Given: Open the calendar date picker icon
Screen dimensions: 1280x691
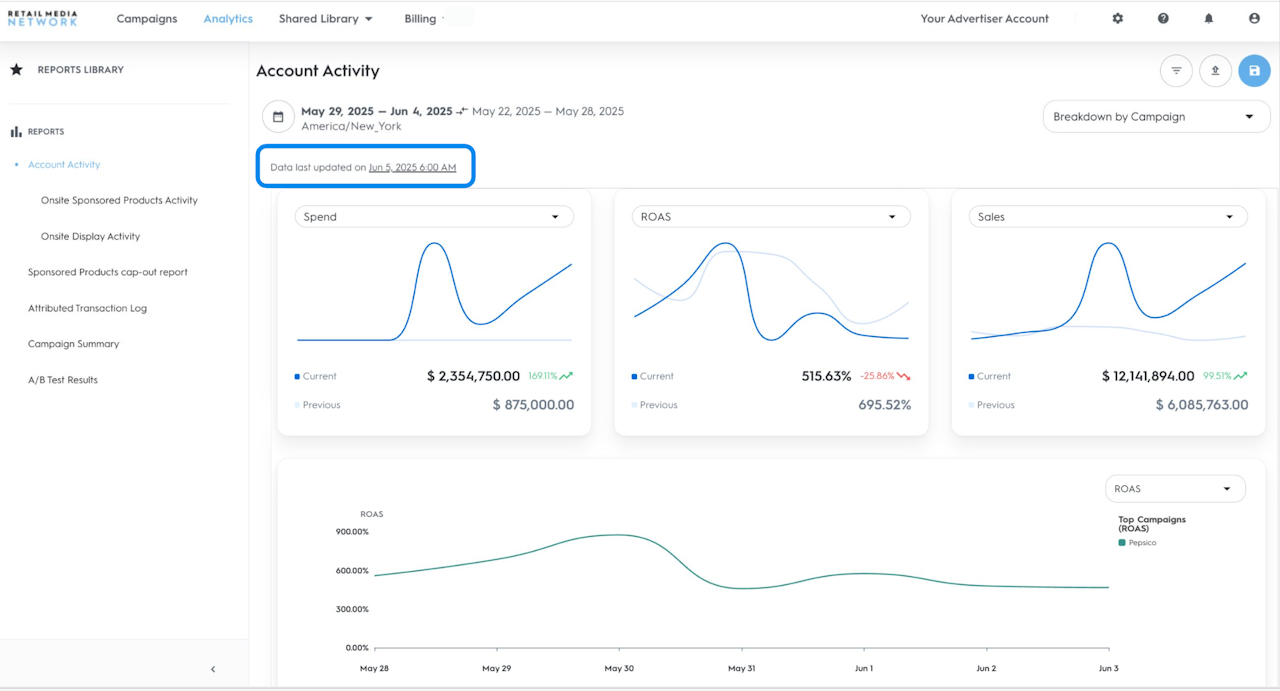Looking at the screenshot, I should pyautogui.click(x=278, y=117).
